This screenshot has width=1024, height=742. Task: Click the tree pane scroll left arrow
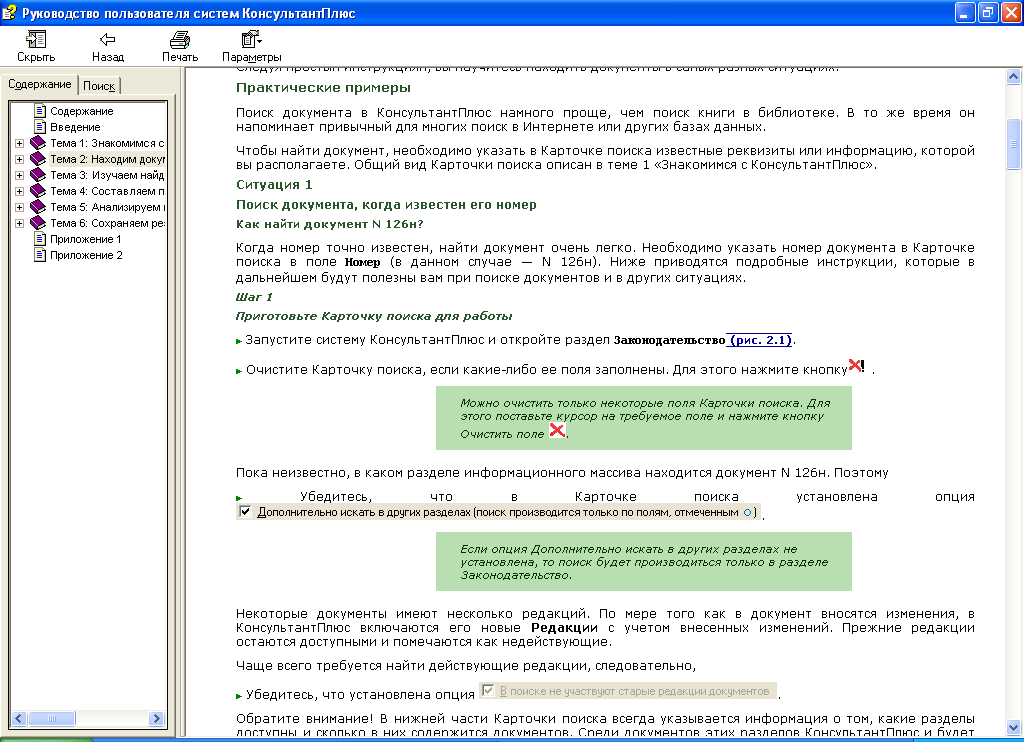tap(19, 718)
